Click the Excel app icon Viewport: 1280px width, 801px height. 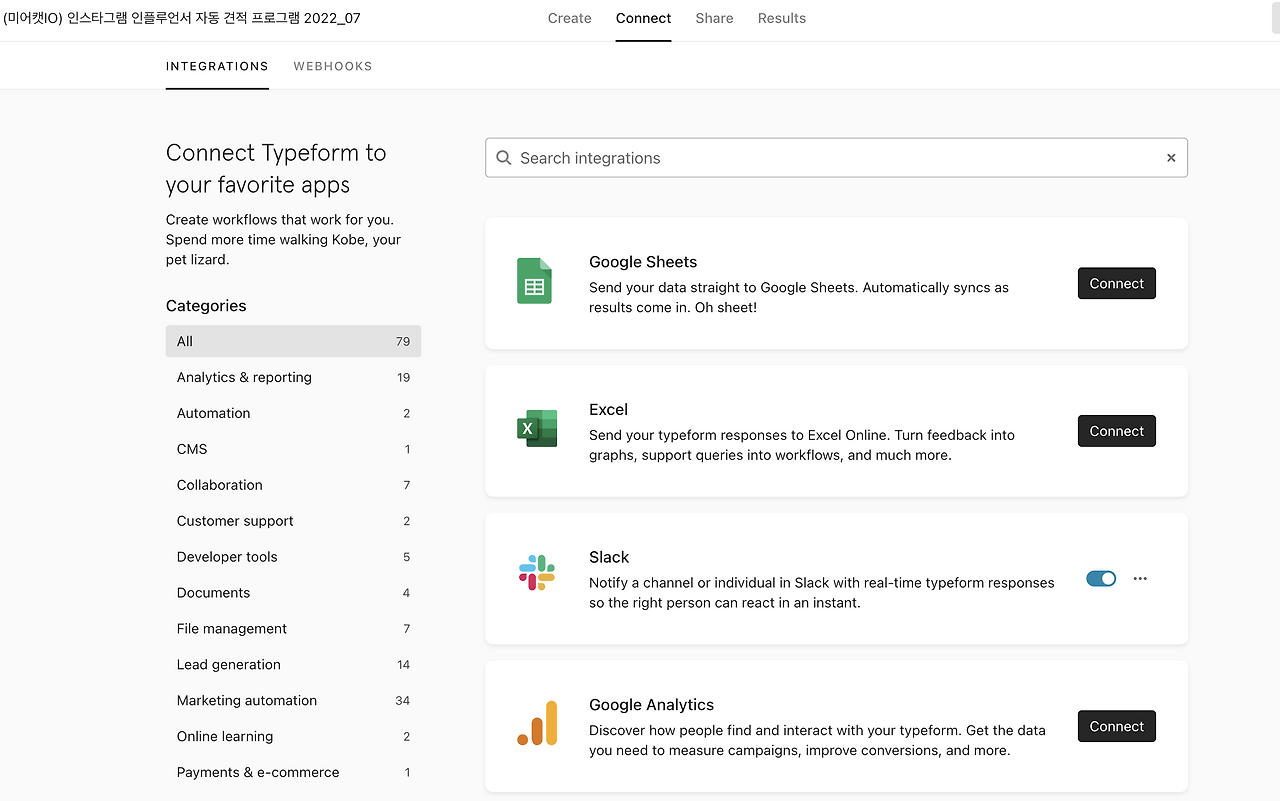click(537, 429)
